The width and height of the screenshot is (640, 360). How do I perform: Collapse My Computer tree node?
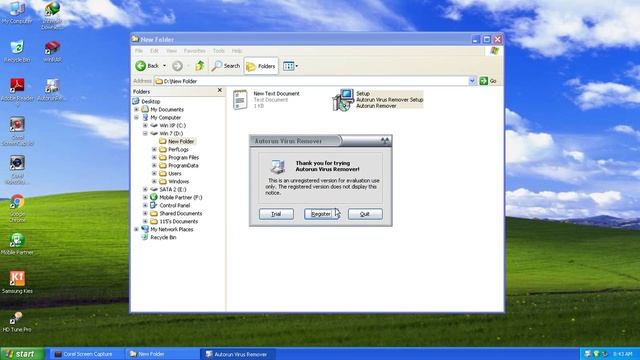tap(137, 118)
